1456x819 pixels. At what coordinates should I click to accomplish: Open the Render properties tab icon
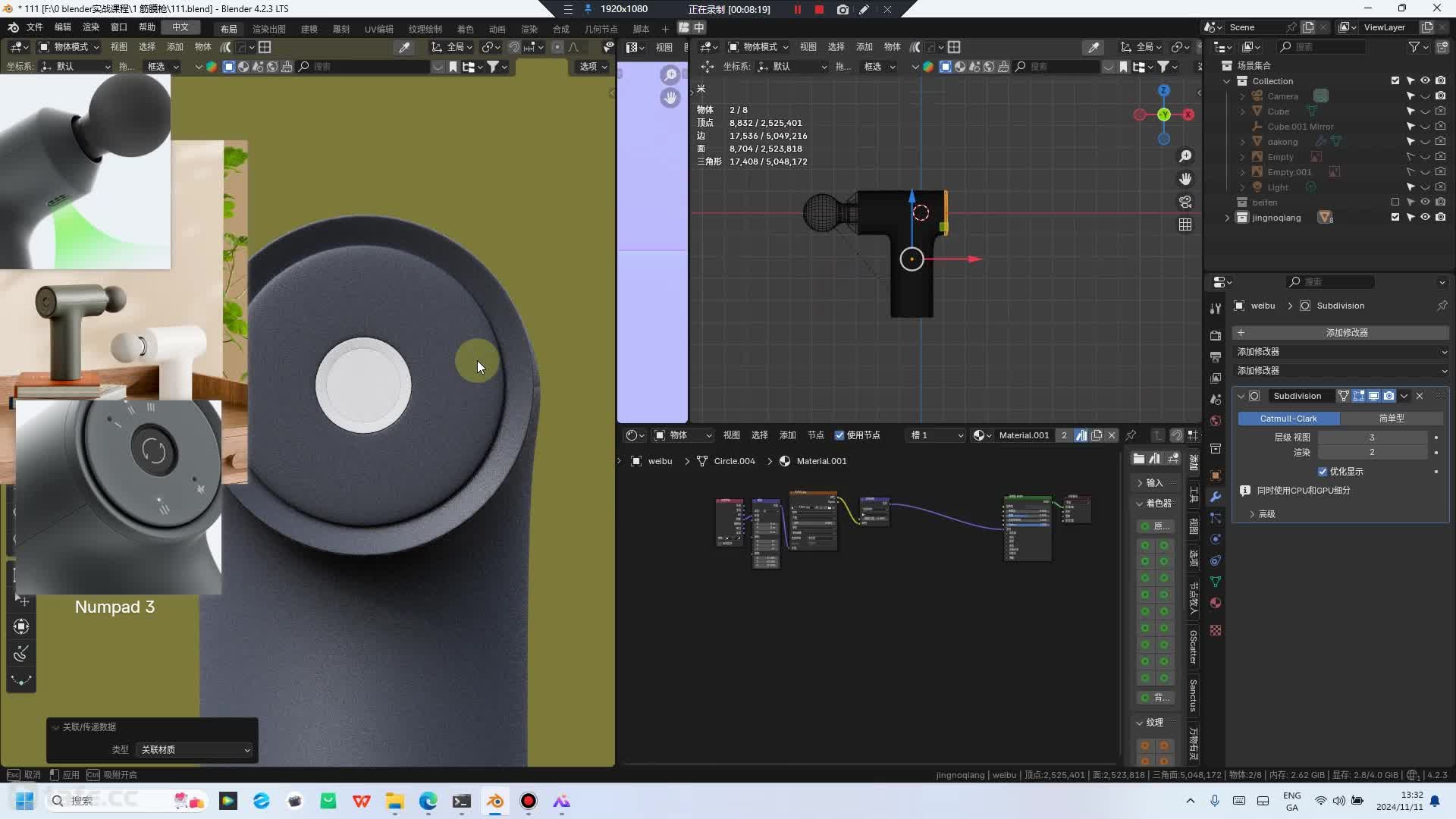tap(1216, 335)
